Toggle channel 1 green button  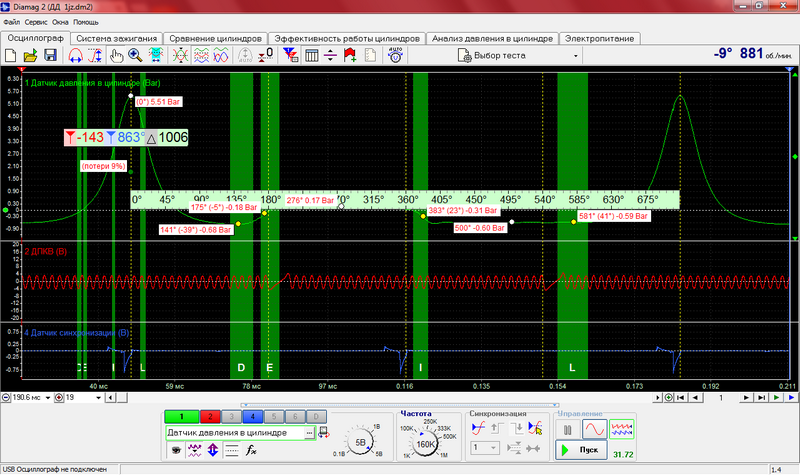tap(181, 417)
